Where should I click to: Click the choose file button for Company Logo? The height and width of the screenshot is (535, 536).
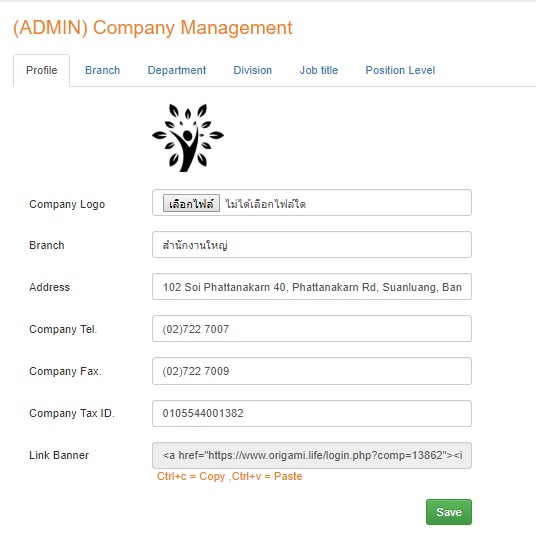191,204
